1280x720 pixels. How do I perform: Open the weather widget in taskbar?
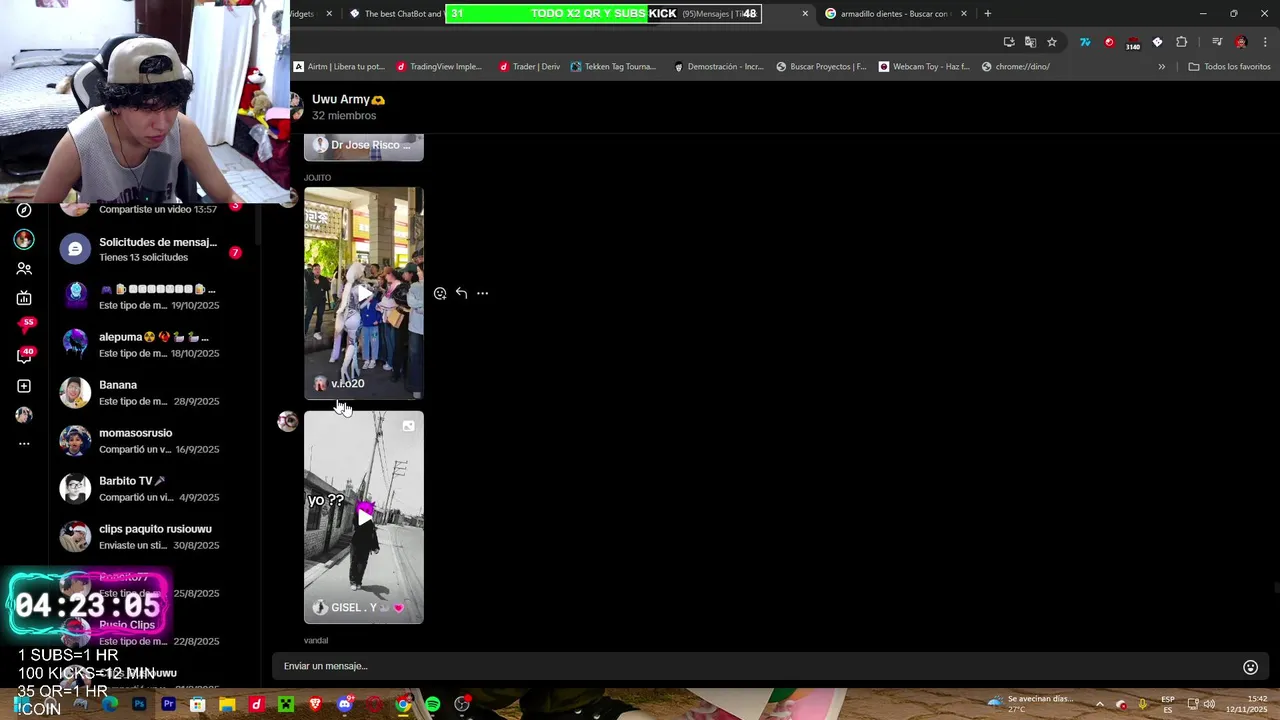[1030, 704]
